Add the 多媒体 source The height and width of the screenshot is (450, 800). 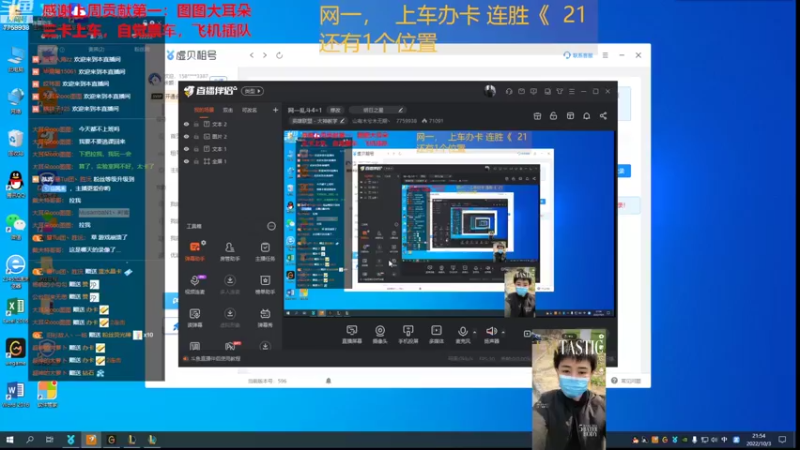pos(436,334)
